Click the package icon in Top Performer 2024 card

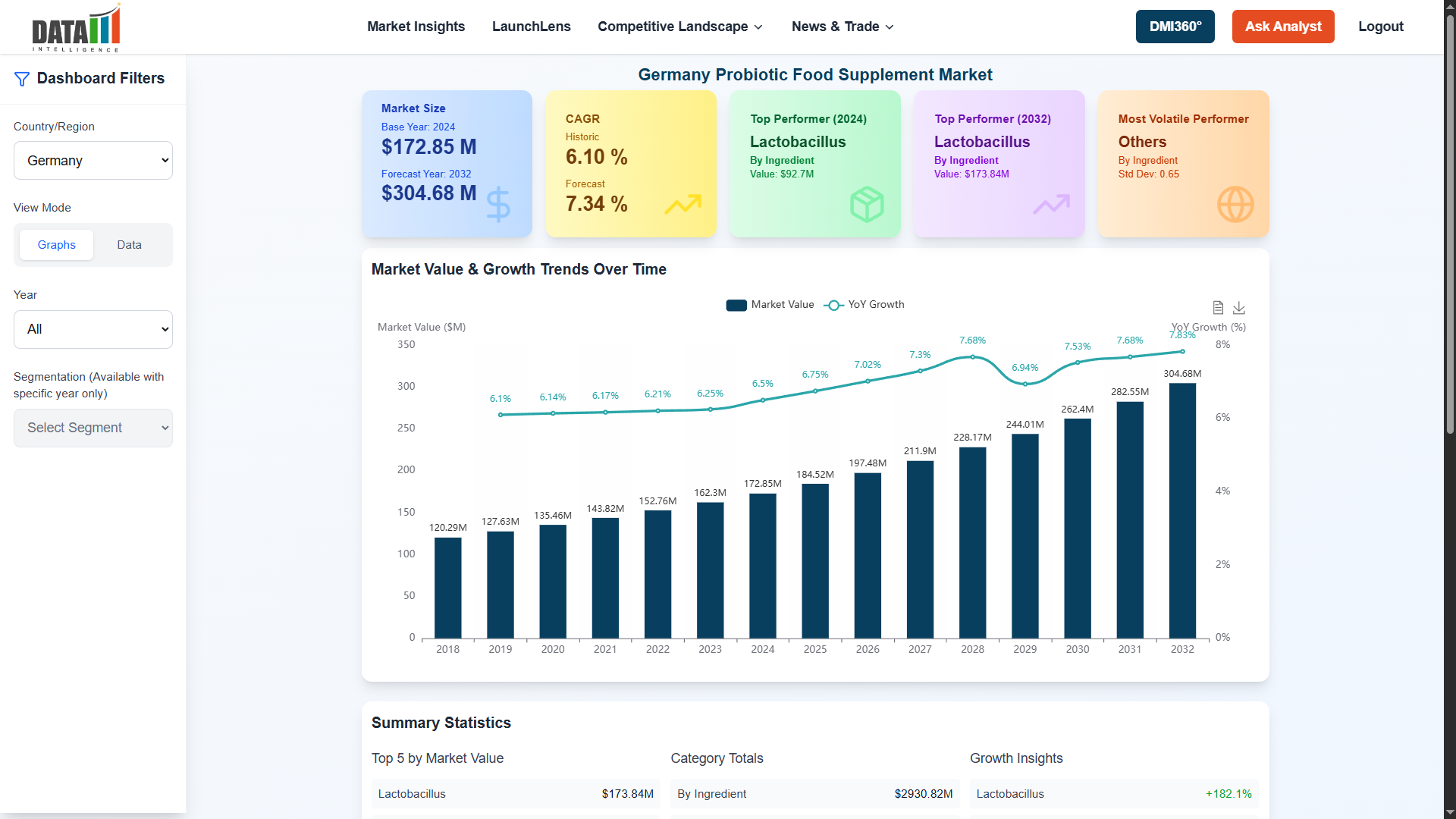(867, 204)
